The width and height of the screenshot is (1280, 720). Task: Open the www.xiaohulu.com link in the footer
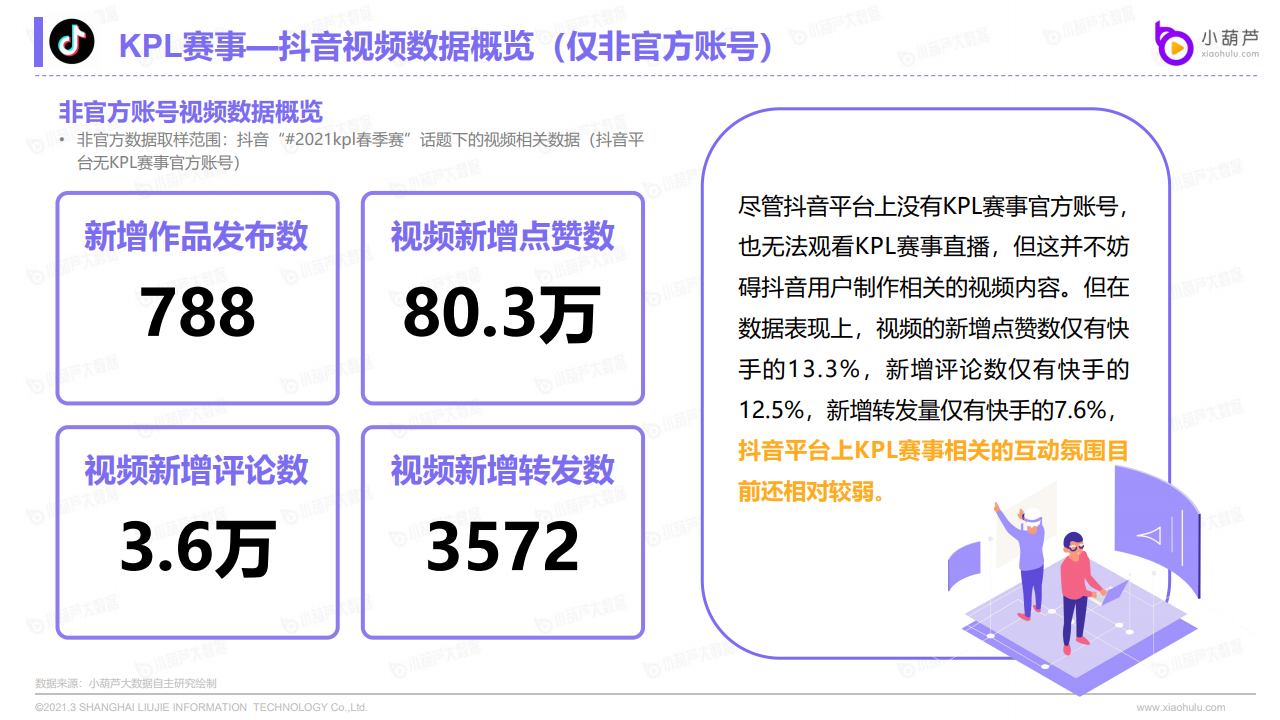coord(1180,707)
